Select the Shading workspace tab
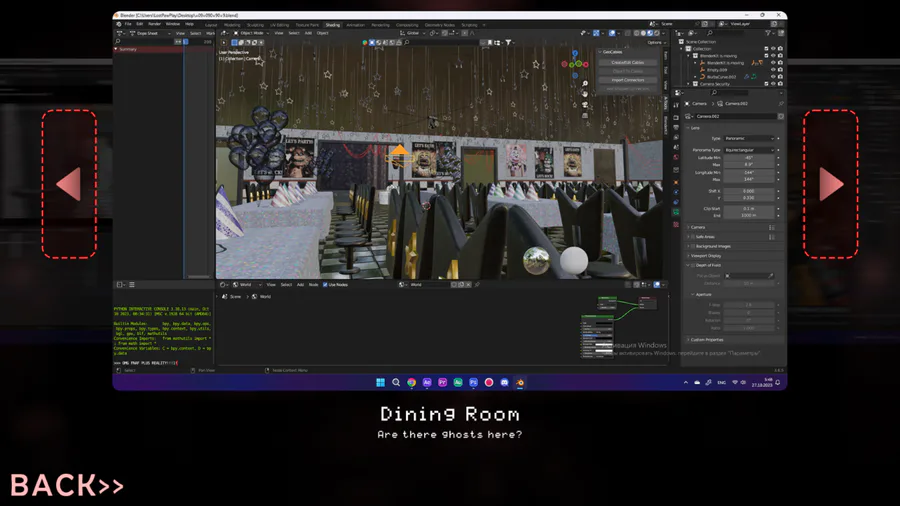 333,25
